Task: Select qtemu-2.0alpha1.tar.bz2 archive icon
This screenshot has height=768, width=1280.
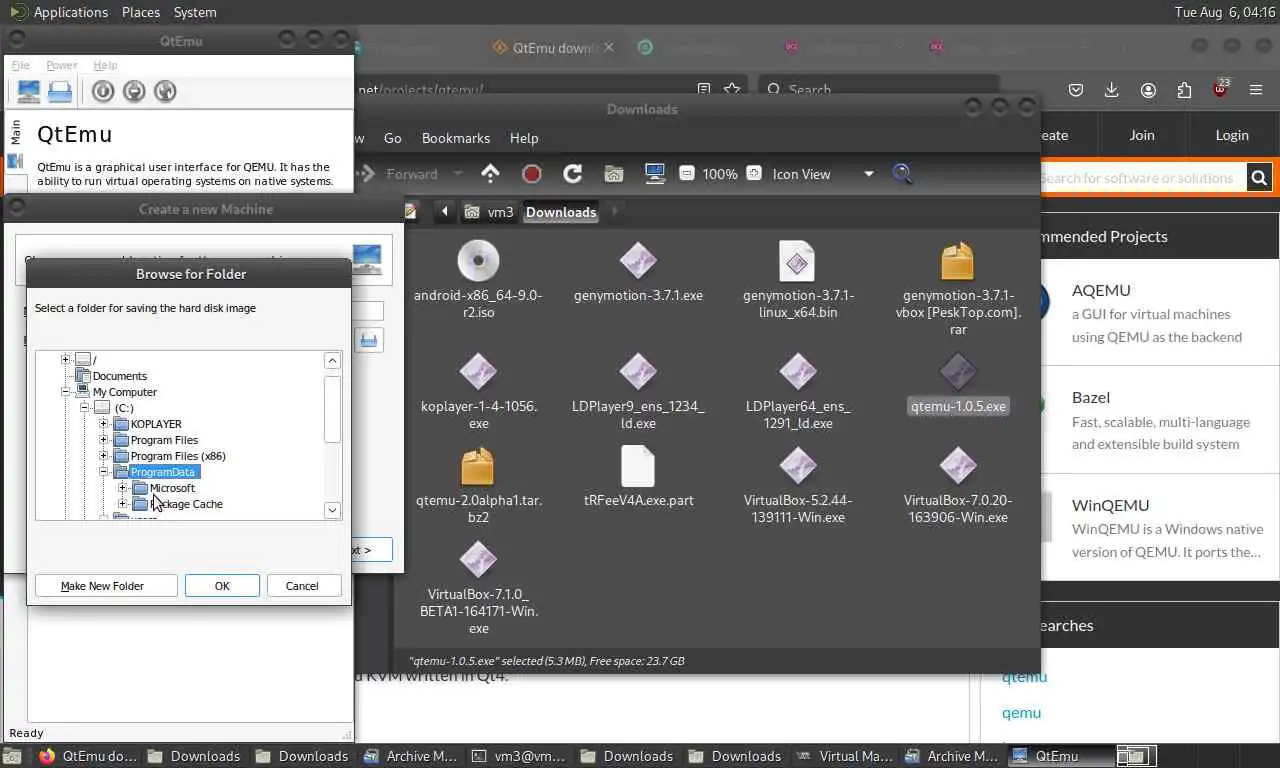Action: point(478,466)
